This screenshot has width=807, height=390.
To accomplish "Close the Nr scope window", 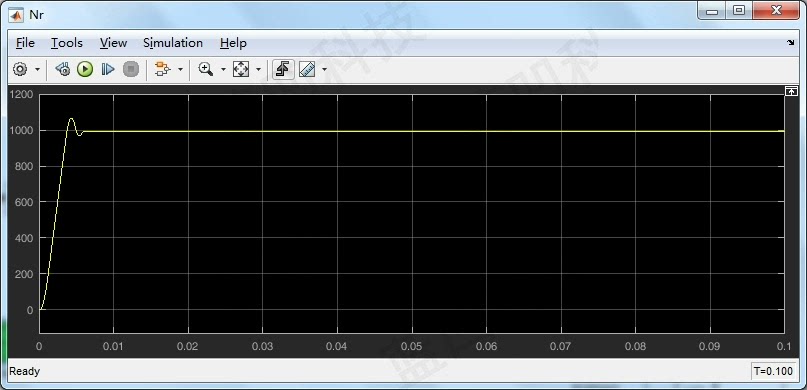I will click(777, 10).
